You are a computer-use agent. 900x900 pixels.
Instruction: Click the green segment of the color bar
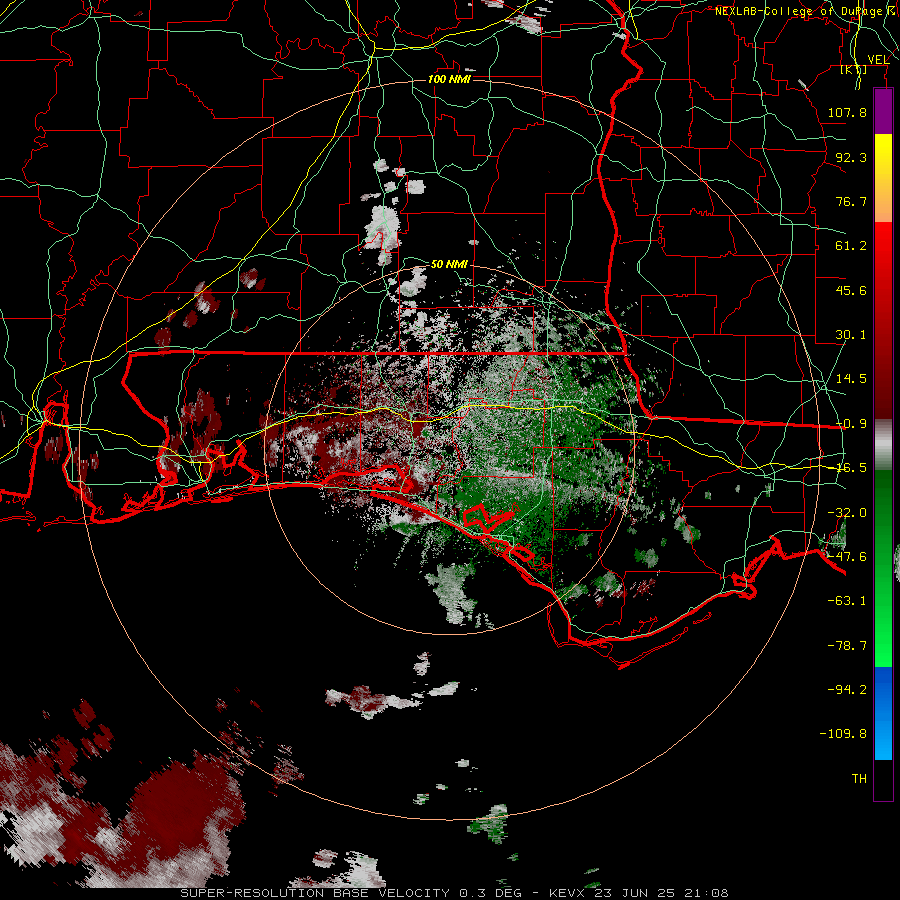883,568
